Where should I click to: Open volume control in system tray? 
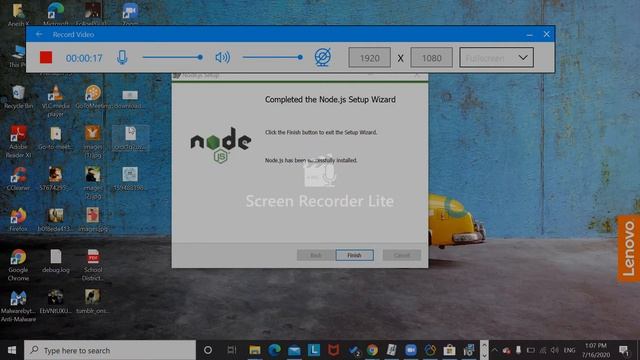click(554, 350)
